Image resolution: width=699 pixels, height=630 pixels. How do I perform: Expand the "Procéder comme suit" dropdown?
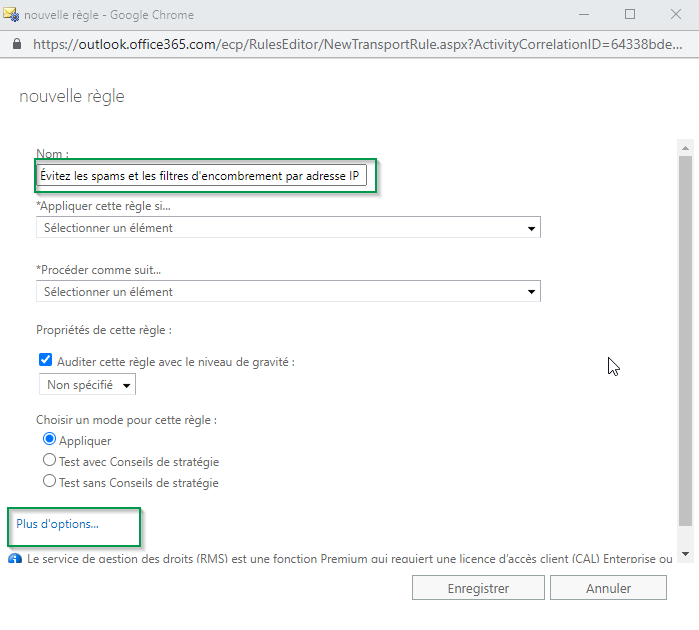(x=288, y=292)
